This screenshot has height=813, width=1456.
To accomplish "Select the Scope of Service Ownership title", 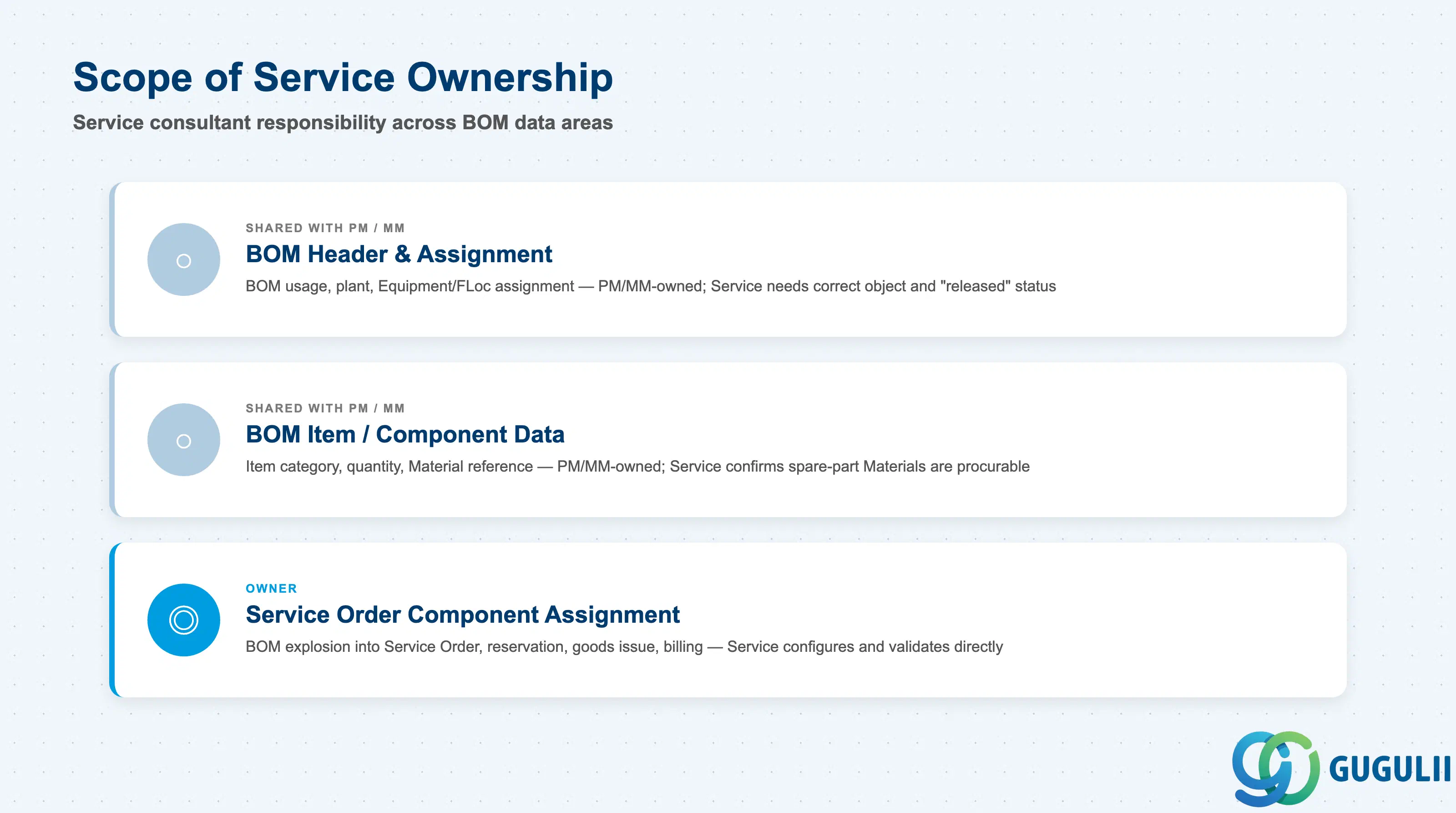I will point(343,77).
